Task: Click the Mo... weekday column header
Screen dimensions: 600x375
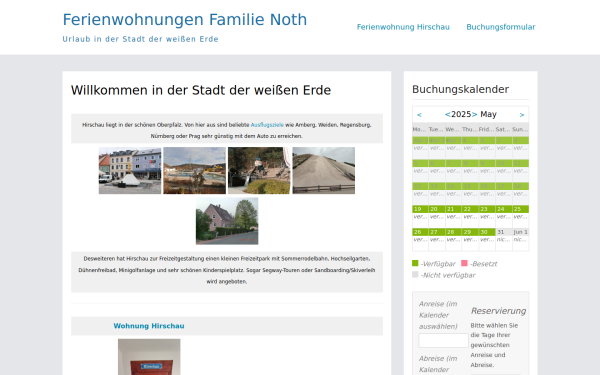Action: (421, 129)
